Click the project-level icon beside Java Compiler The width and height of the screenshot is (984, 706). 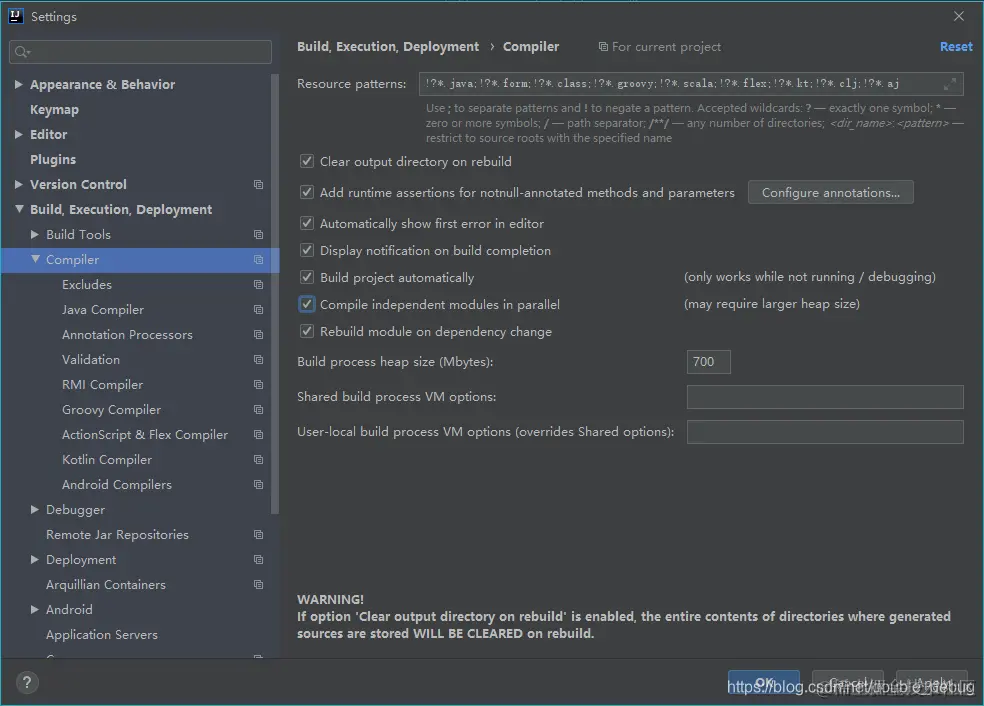tap(258, 310)
